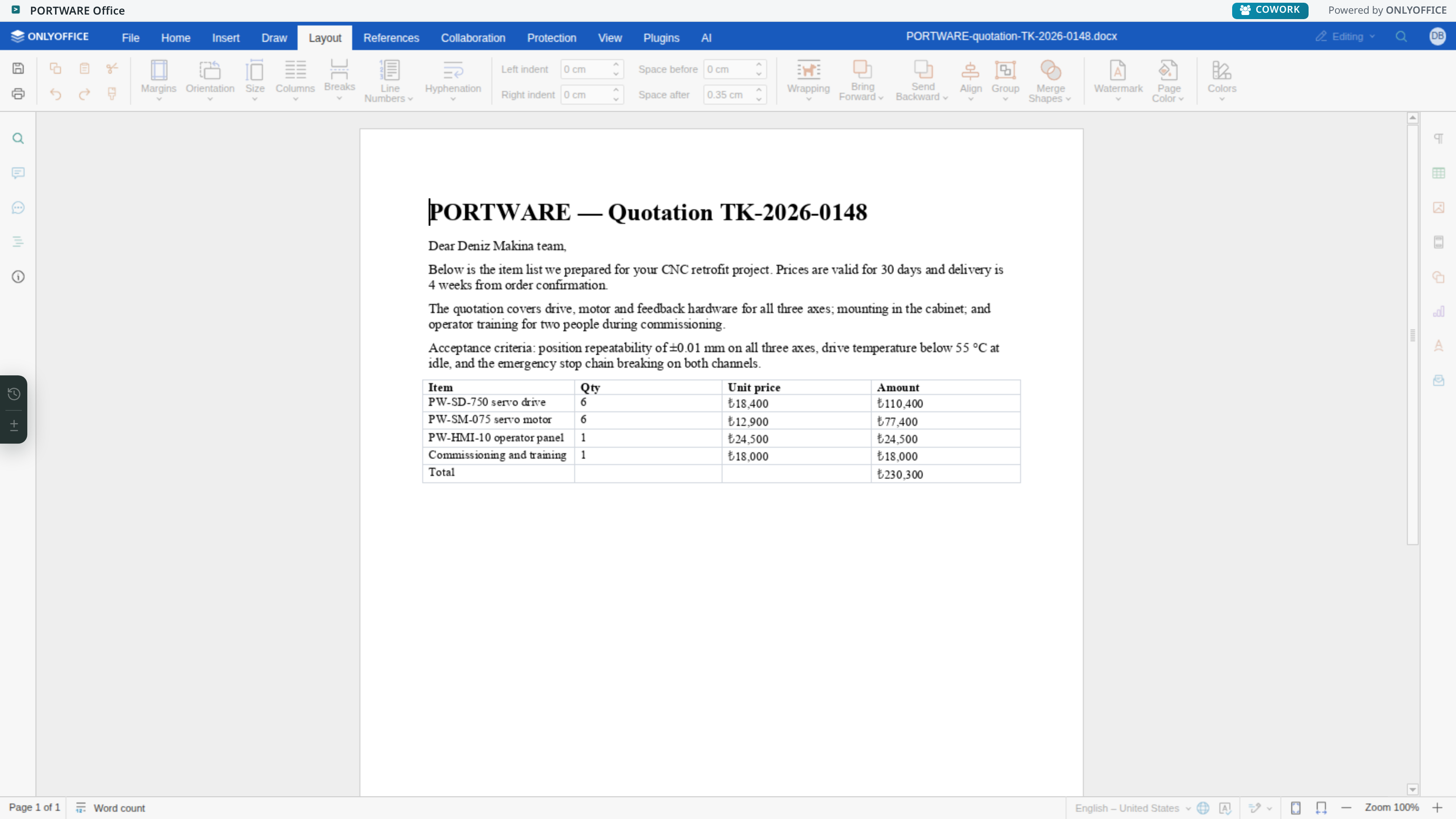Viewport: 1456px width, 819px height.
Task: Click the Print icon
Action: tap(18, 94)
